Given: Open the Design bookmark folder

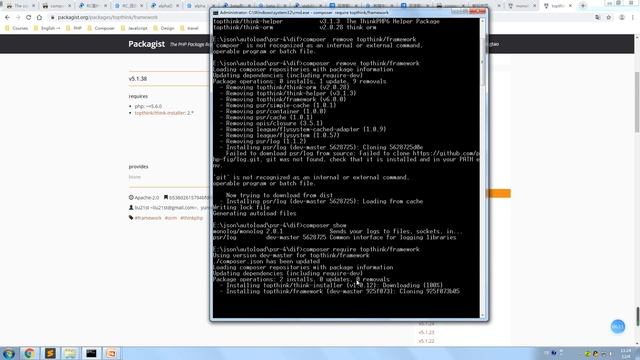Looking at the screenshot, I should tap(164, 28).
